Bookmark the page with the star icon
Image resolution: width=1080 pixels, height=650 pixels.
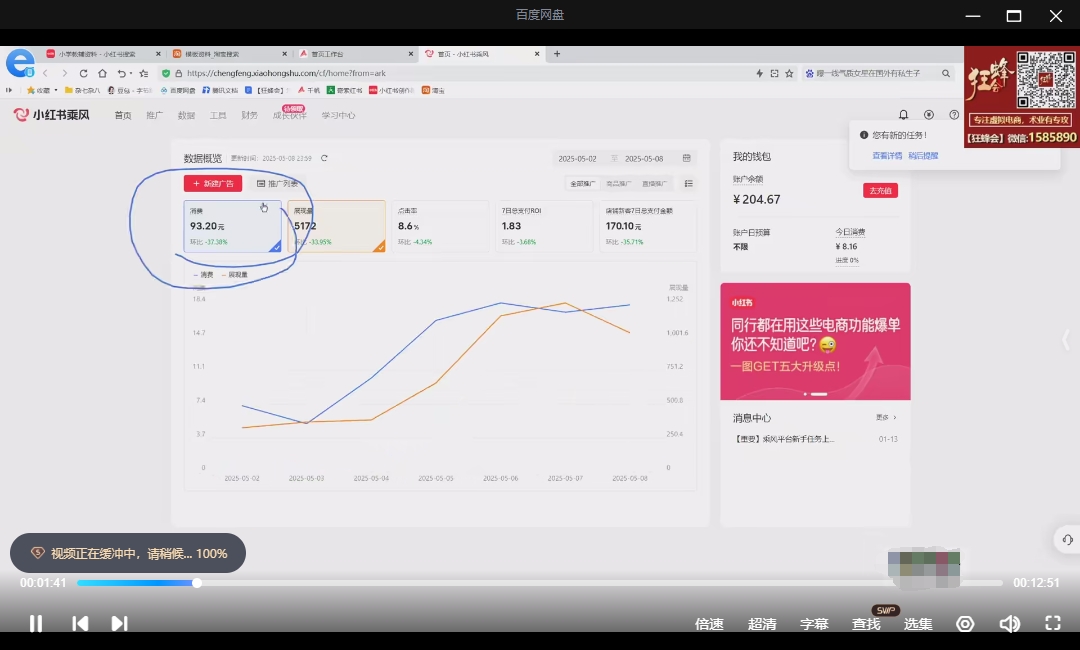click(789, 73)
